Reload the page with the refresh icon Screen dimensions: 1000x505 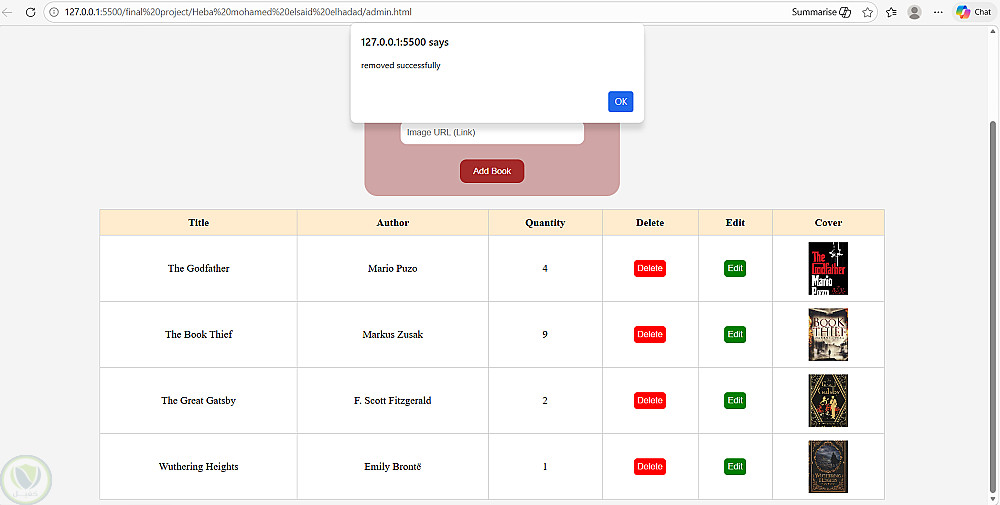(30, 12)
